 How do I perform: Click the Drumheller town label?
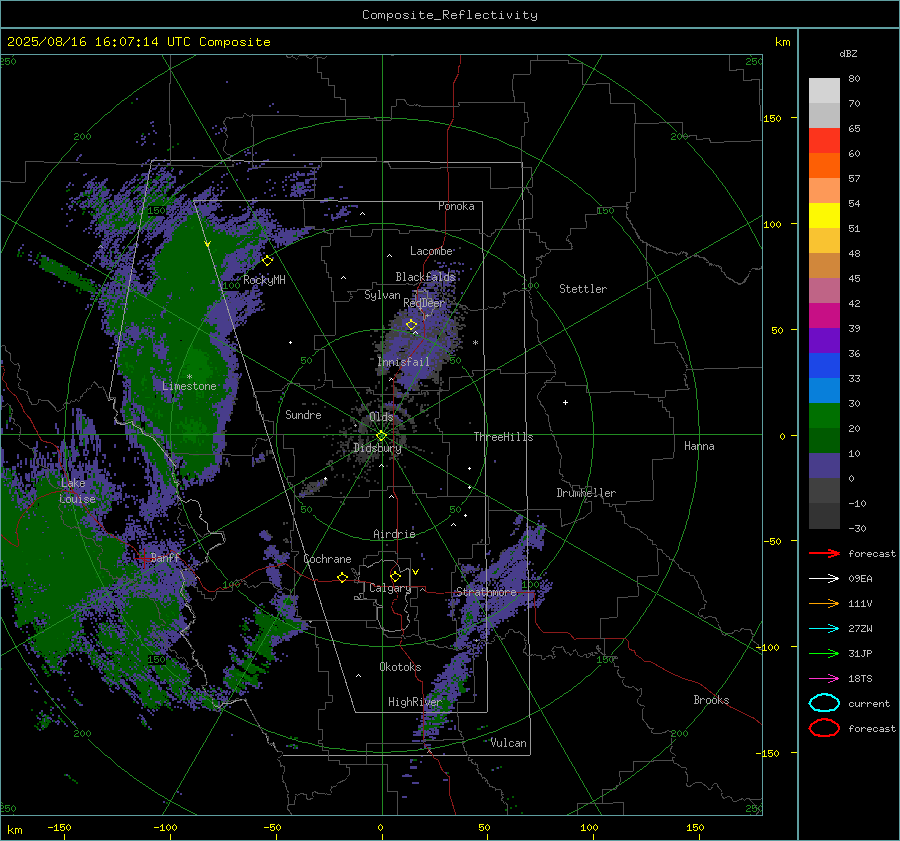point(586,493)
